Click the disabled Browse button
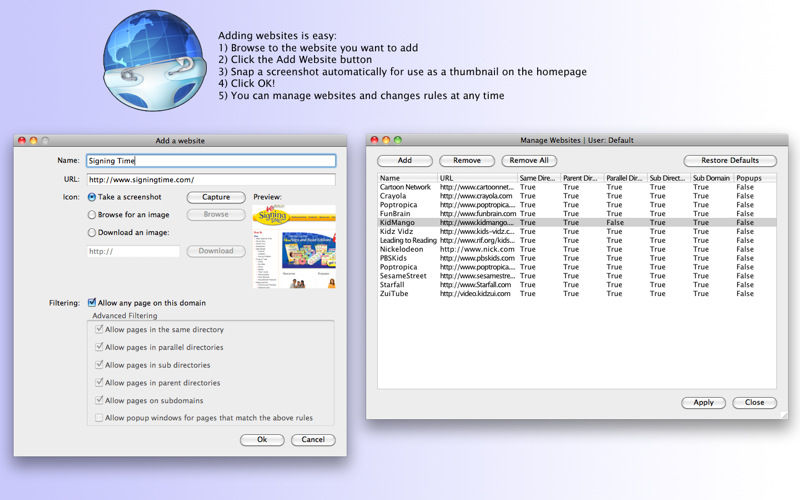Image resolution: width=800 pixels, height=500 pixels. point(216,215)
